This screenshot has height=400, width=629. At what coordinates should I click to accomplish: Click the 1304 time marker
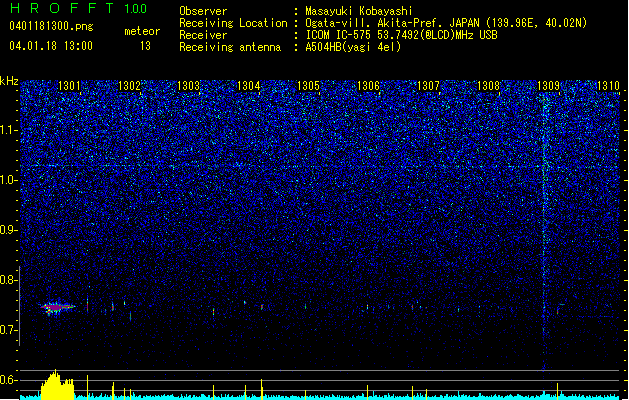click(x=248, y=86)
